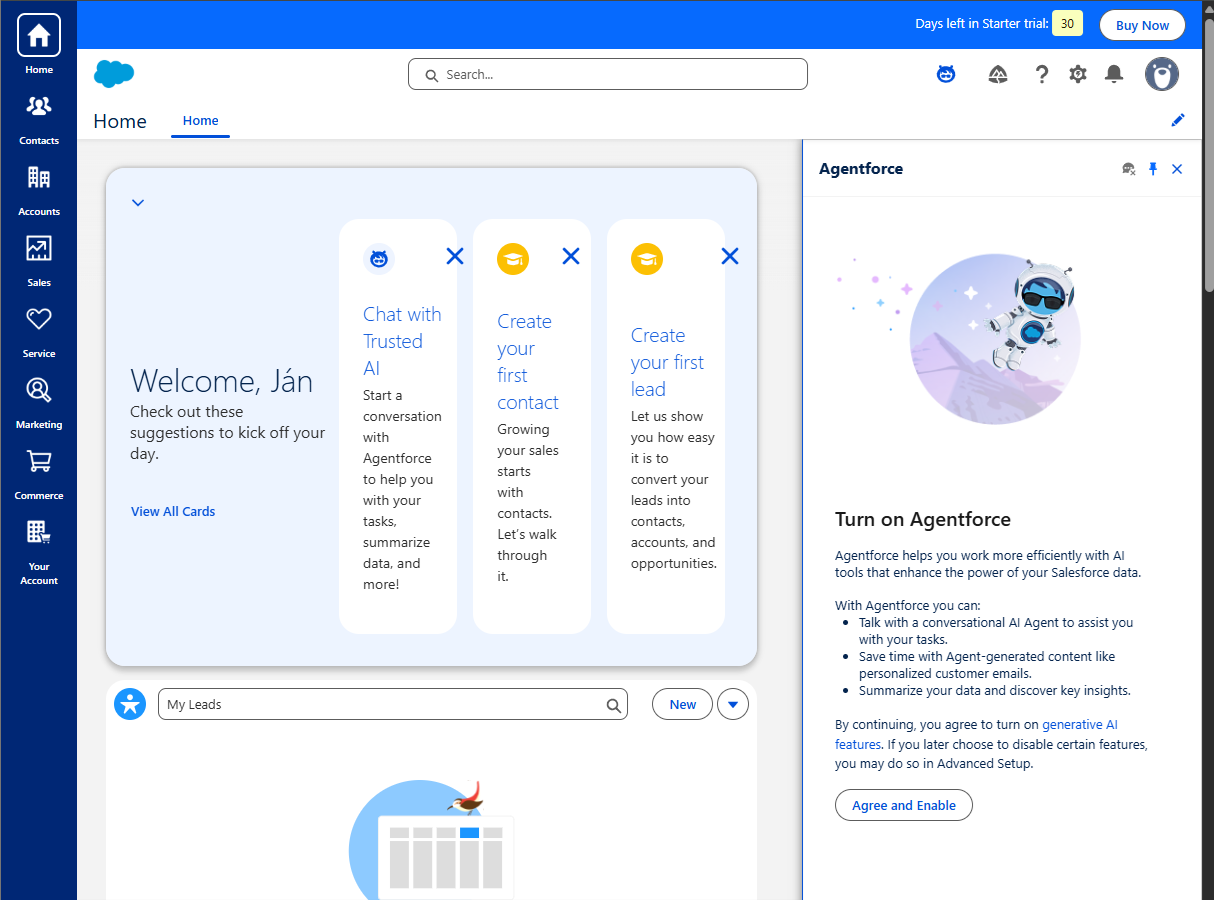Open the Notifications bell
Image resolution: width=1214 pixels, height=900 pixels.
(1114, 74)
